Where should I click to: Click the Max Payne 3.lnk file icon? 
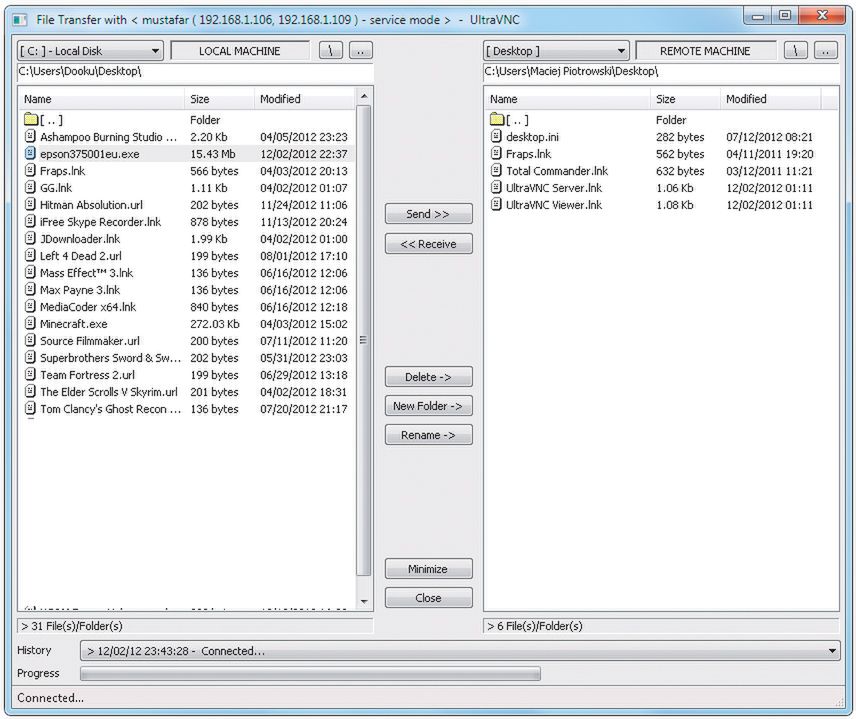(31, 289)
